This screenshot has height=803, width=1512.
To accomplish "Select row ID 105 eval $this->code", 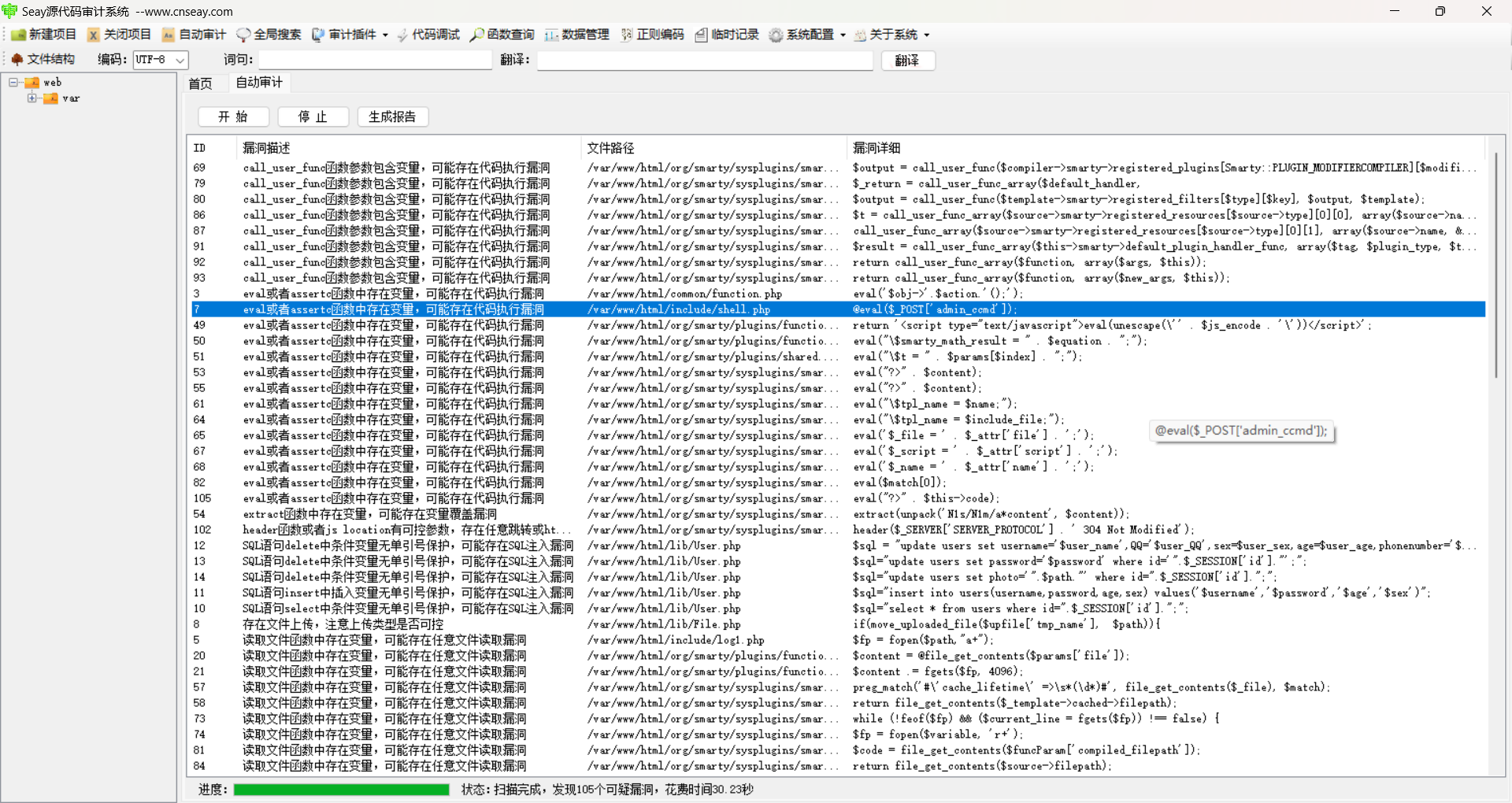I will tap(838, 498).
